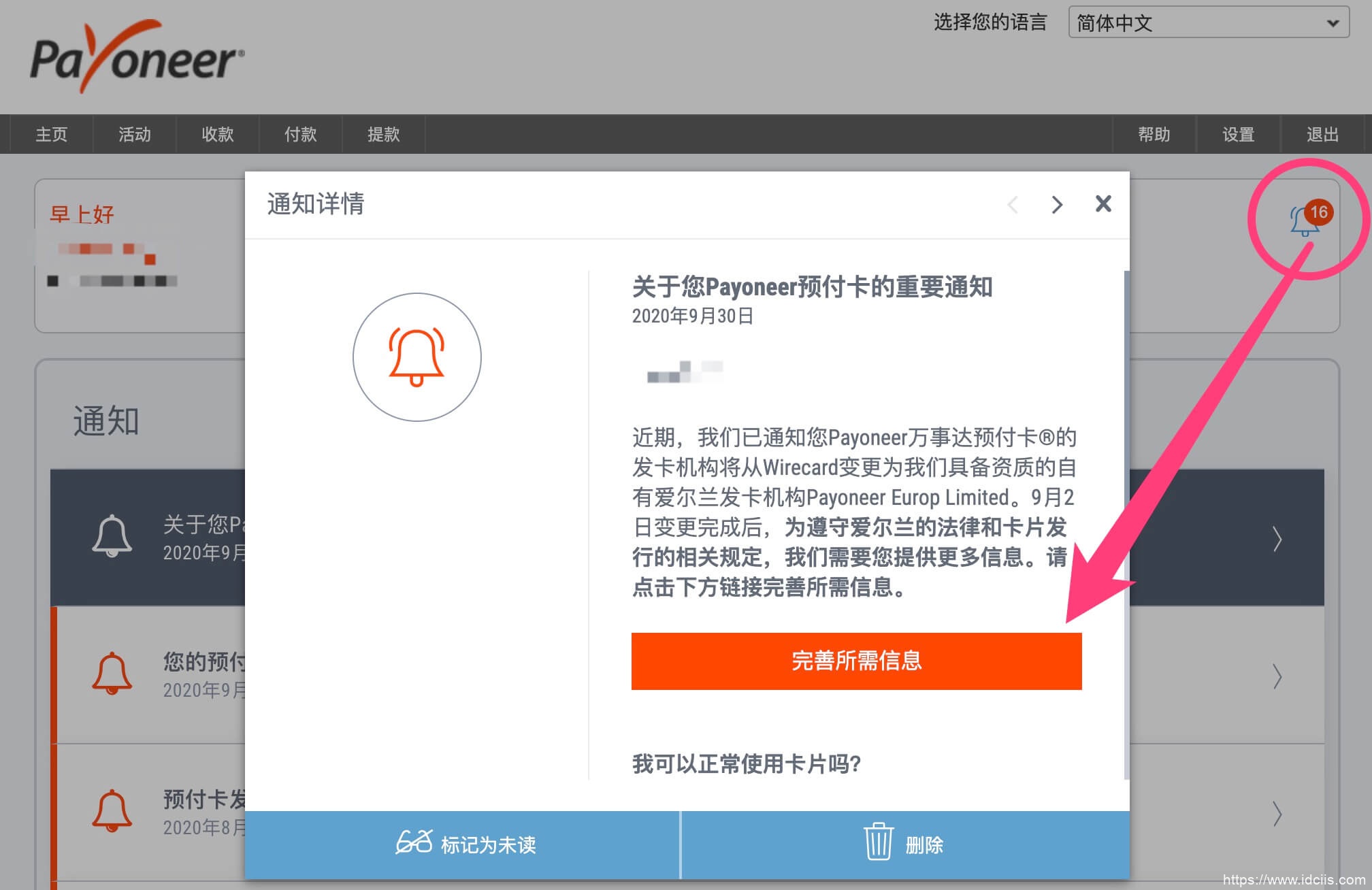This screenshot has width=1372, height=890.
Task: Switch to the 收款 tab
Action: coord(217,134)
